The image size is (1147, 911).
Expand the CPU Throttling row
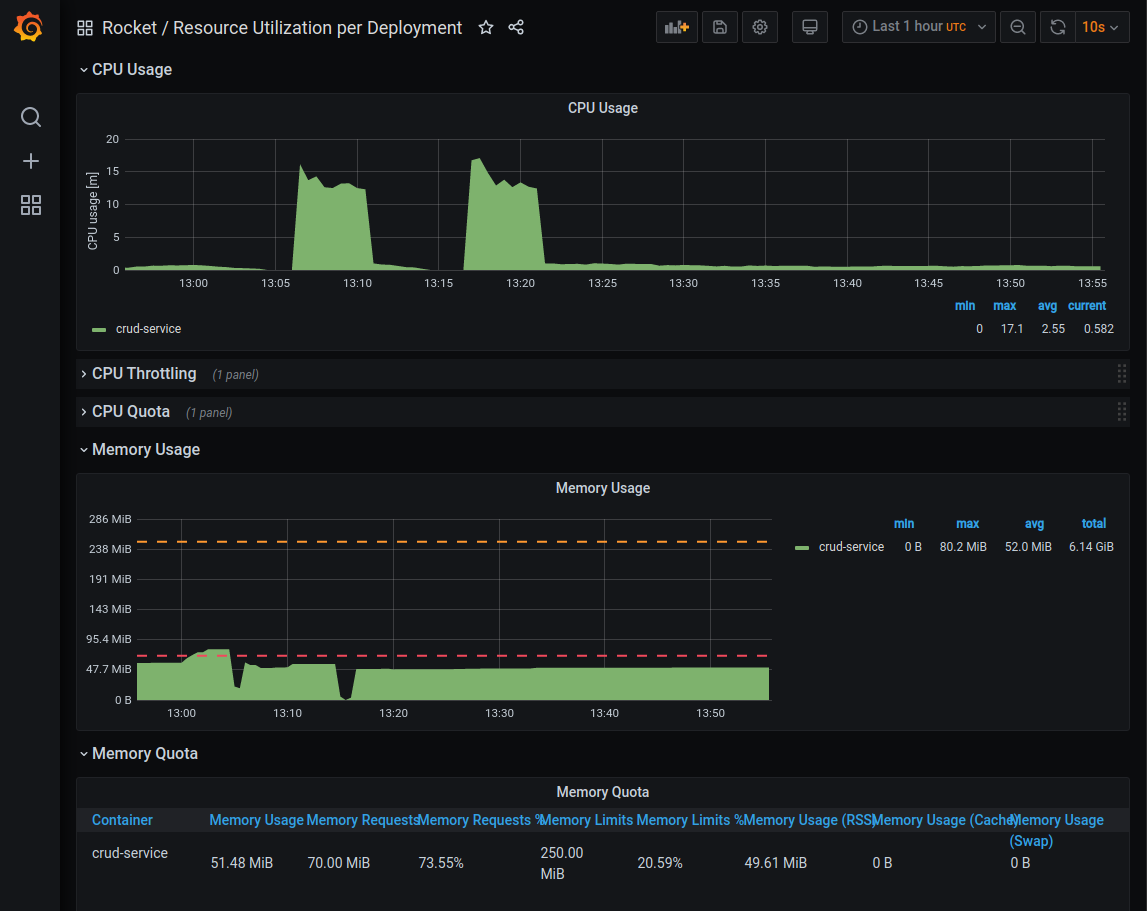[x=143, y=373]
